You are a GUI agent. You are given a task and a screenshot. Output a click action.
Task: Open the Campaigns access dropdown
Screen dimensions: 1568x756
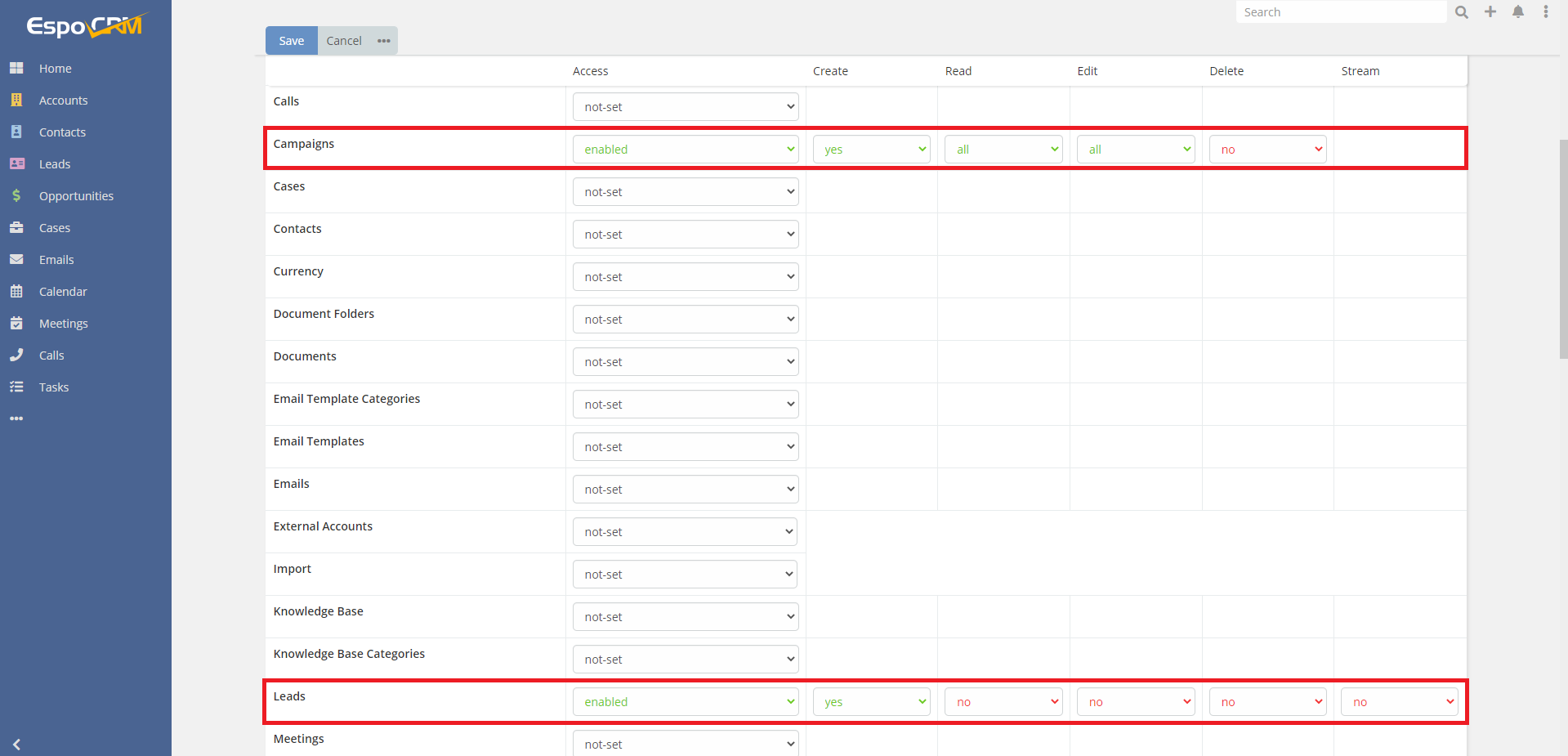685,149
